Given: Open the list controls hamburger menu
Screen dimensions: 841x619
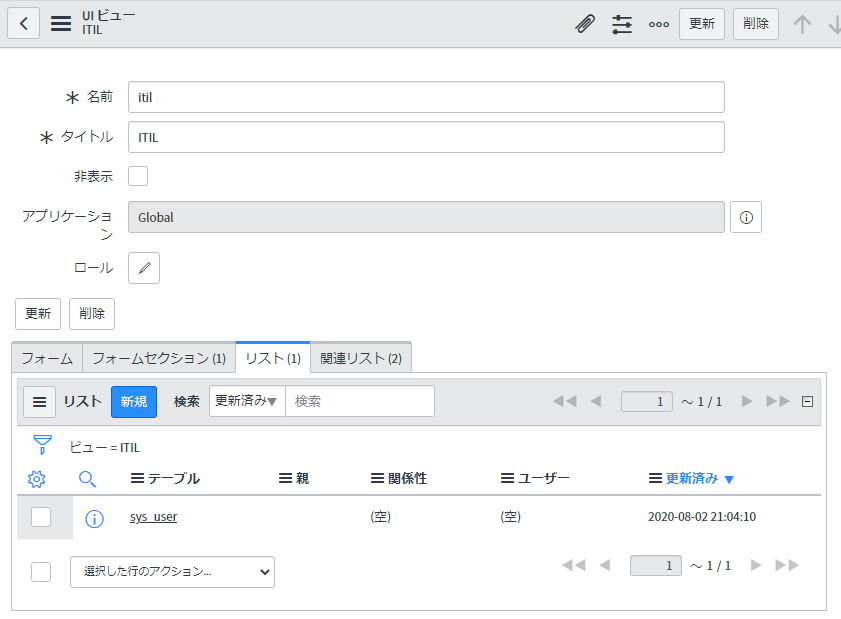Looking at the screenshot, I should coord(40,402).
